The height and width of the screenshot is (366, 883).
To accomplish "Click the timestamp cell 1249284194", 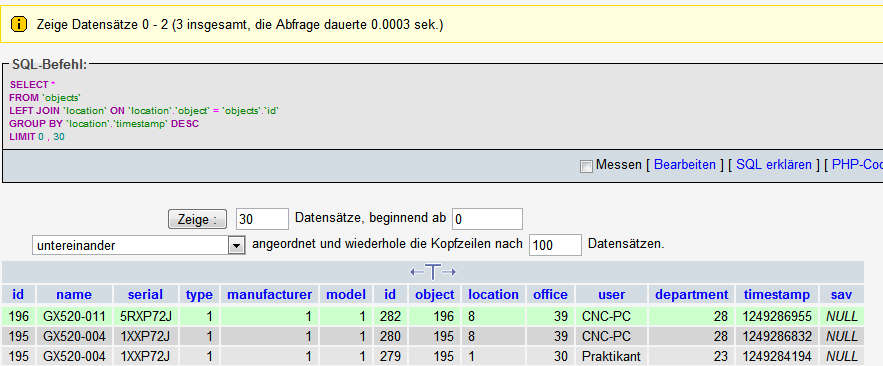I will tap(777, 356).
